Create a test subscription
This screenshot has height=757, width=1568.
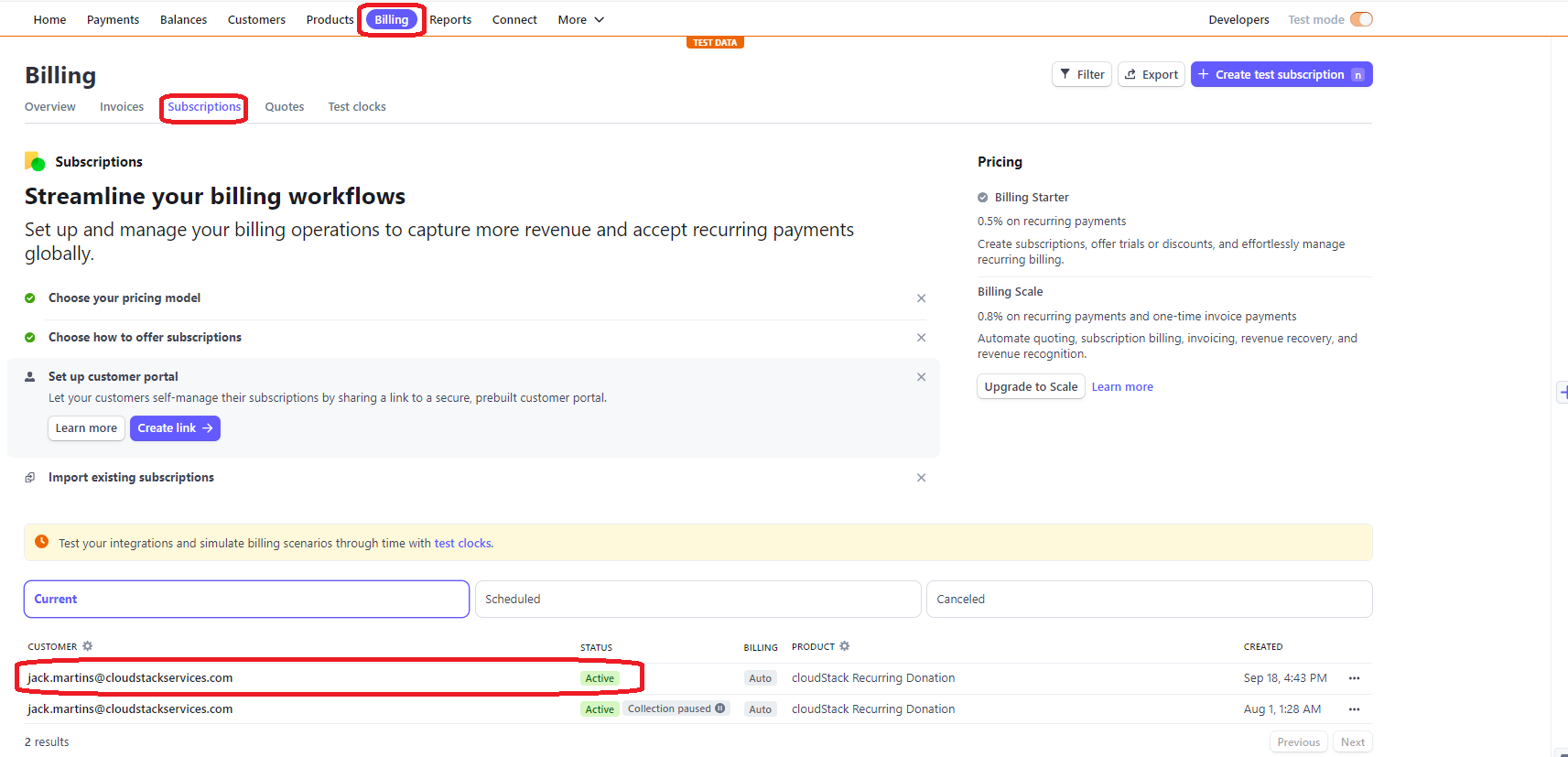1281,74
